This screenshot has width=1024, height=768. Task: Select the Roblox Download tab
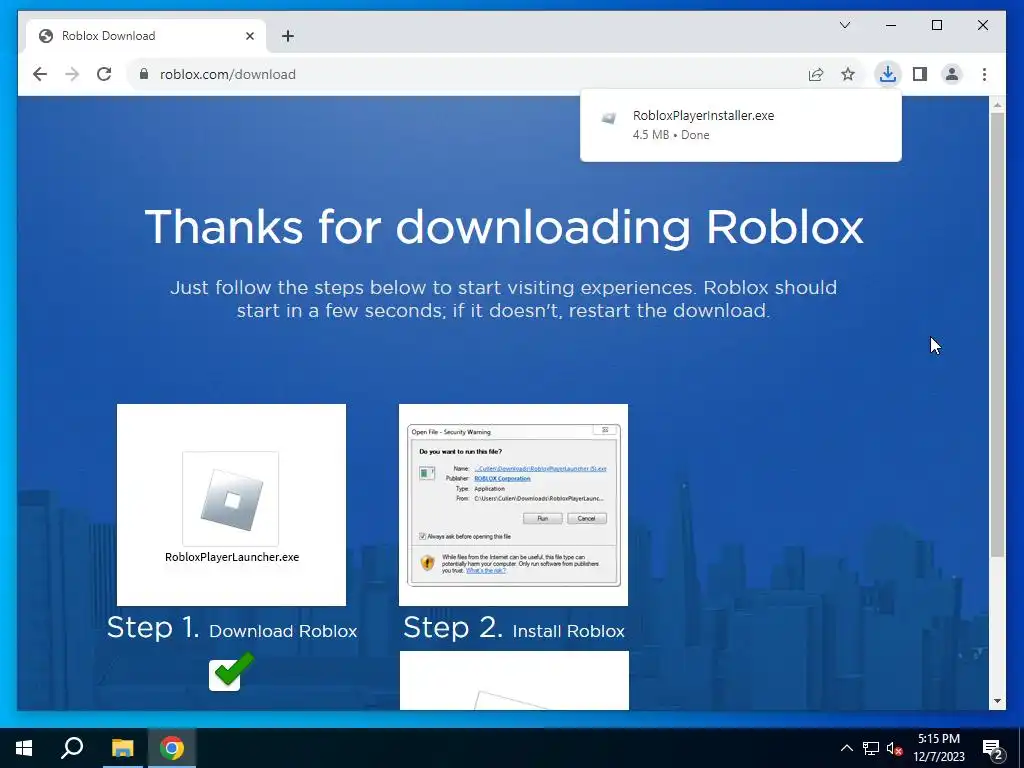(146, 36)
